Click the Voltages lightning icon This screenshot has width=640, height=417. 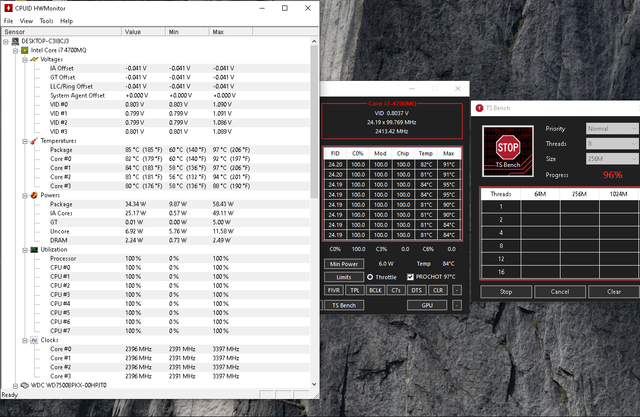coord(34,60)
